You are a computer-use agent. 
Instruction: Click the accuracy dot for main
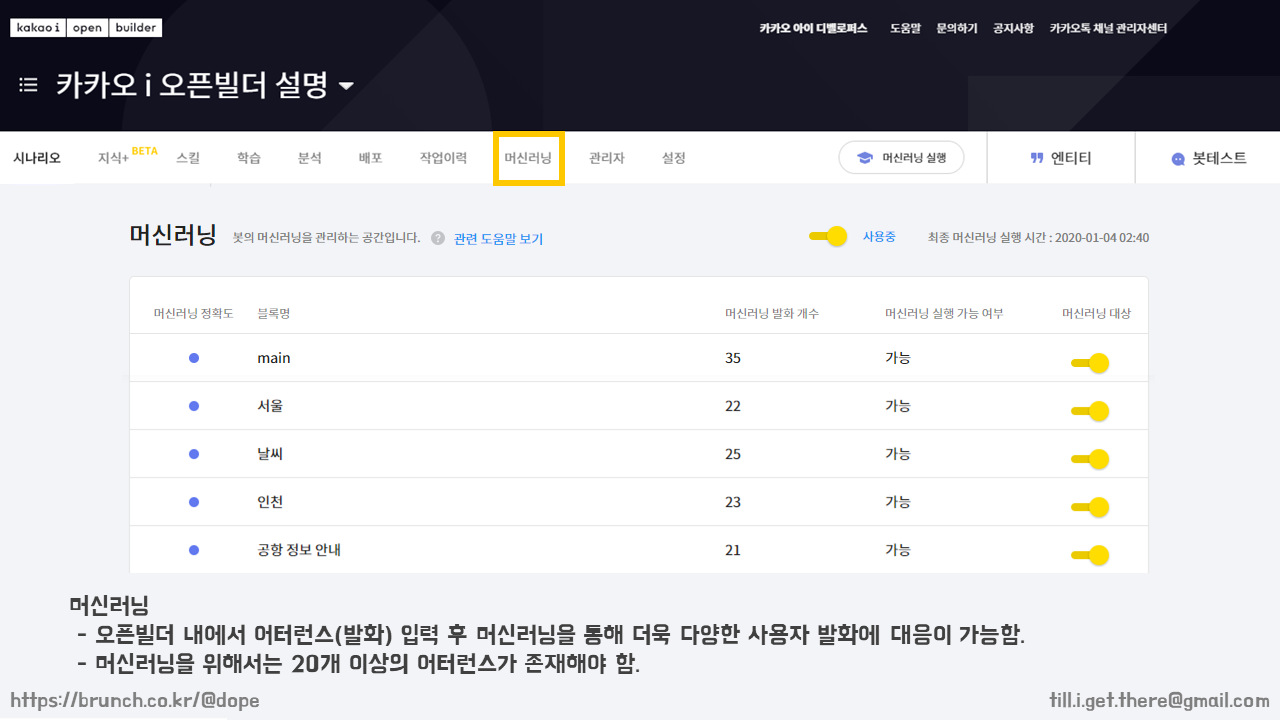194,358
